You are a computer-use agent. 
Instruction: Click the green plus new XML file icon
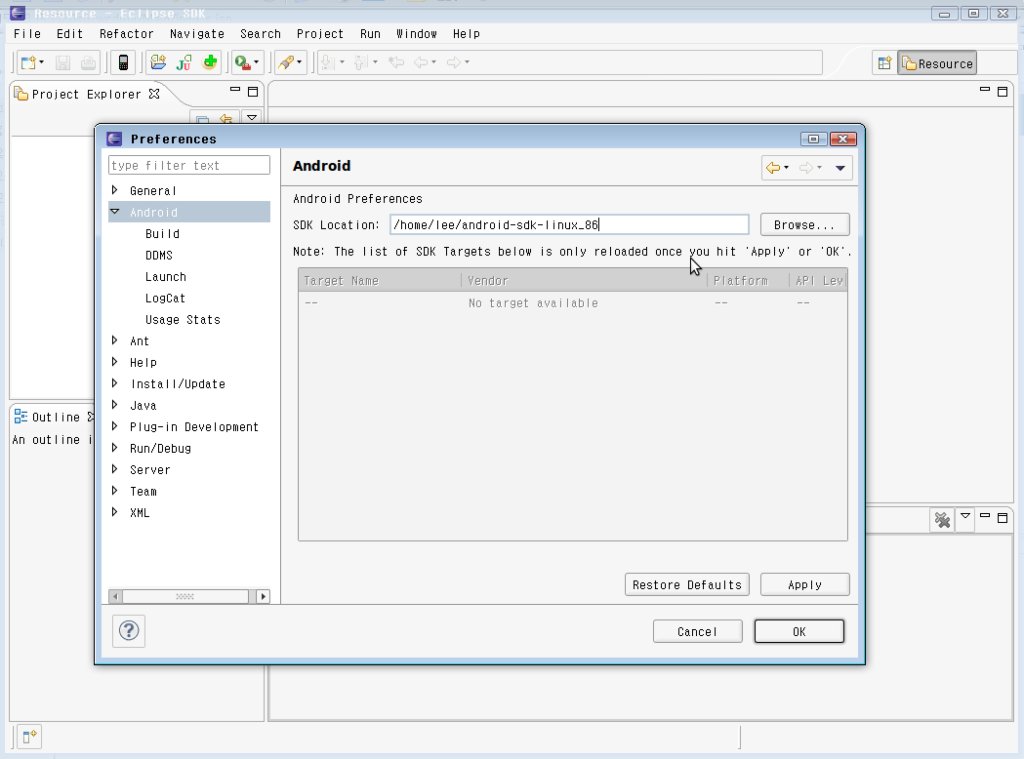click(210, 63)
